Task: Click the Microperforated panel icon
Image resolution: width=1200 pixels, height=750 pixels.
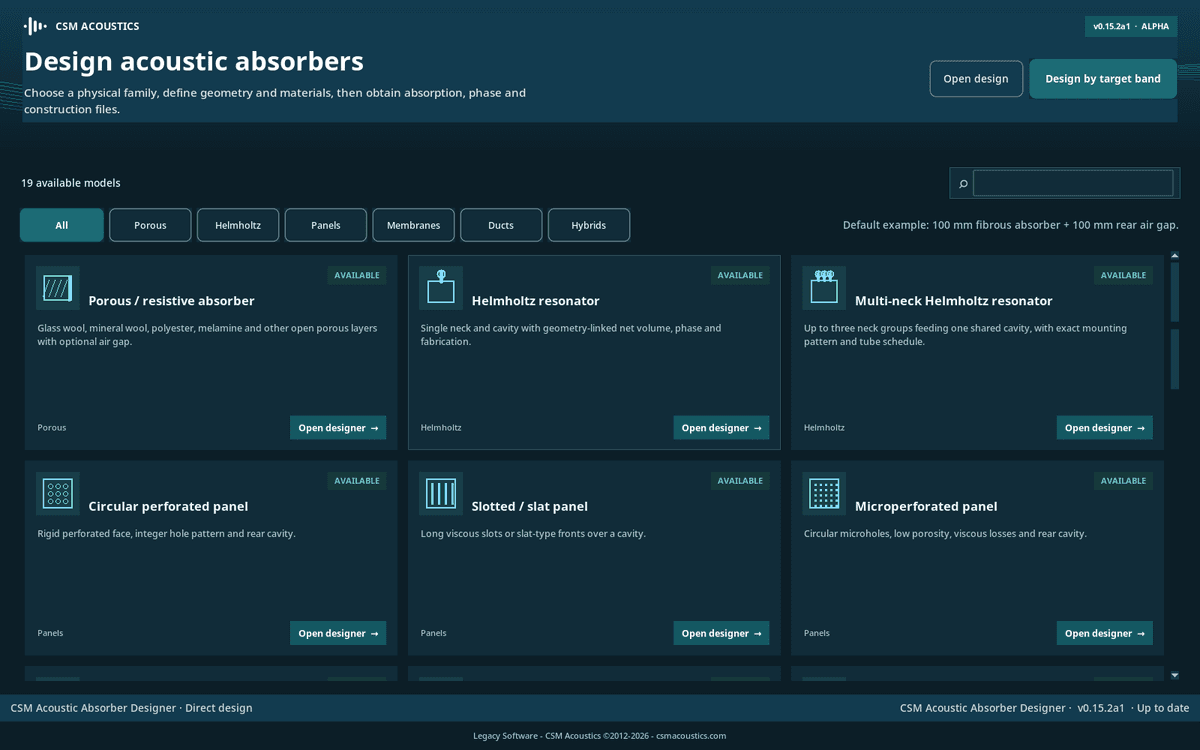Action: tap(824, 494)
